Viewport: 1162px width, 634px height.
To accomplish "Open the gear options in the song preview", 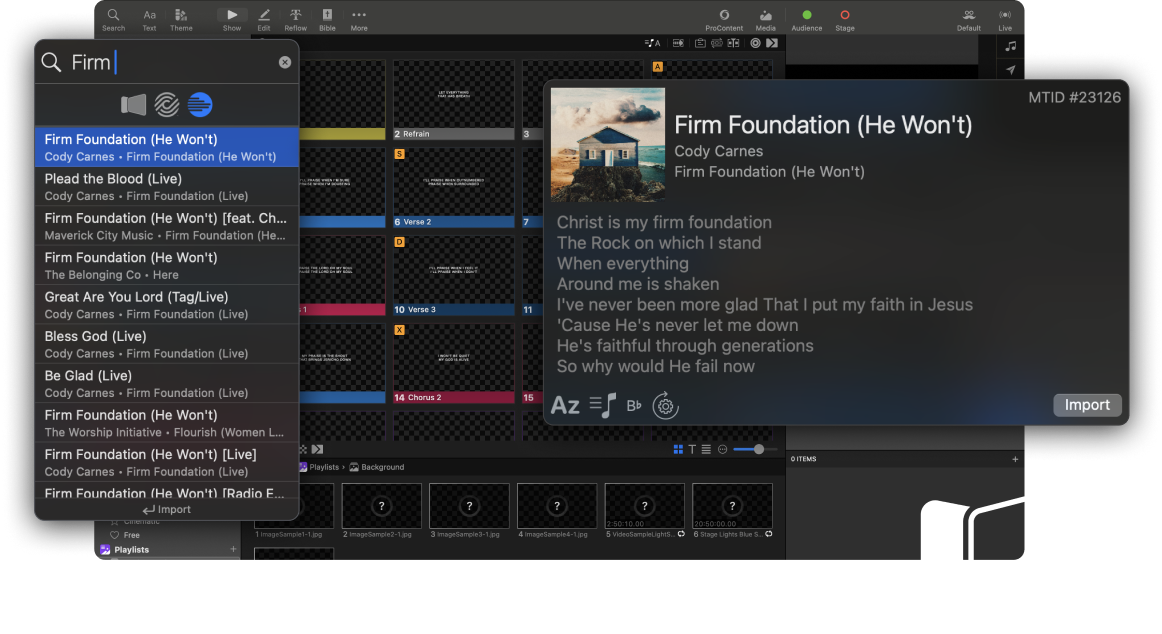I will click(x=666, y=405).
